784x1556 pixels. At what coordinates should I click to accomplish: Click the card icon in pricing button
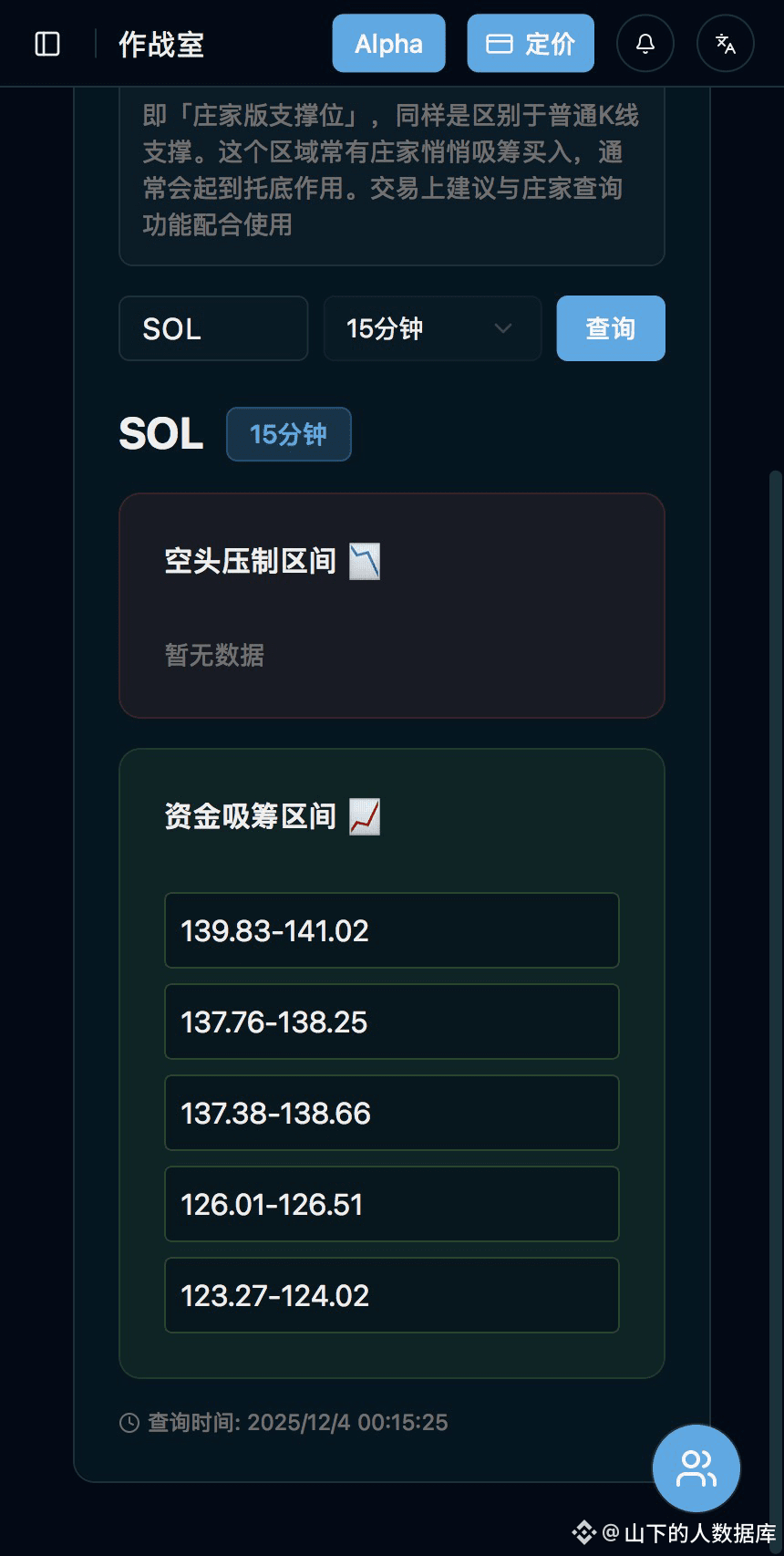pos(499,44)
